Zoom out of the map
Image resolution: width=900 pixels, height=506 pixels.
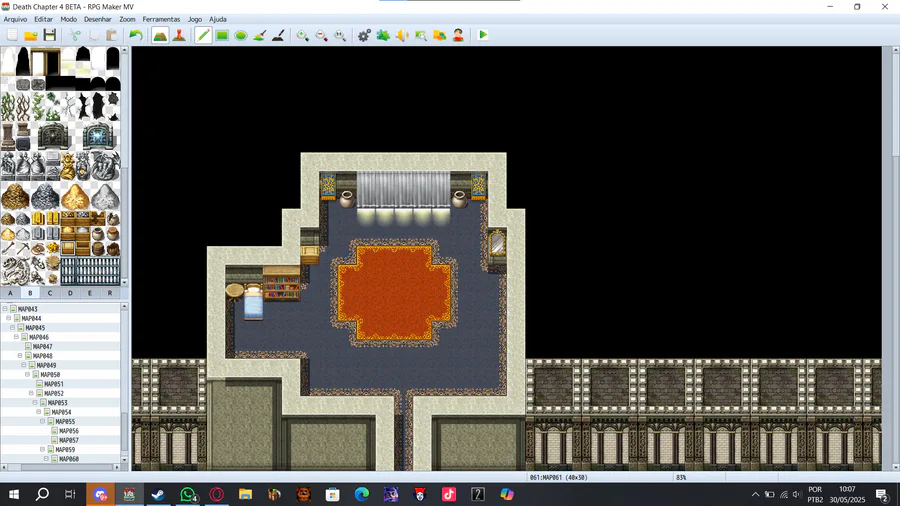(x=321, y=35)
